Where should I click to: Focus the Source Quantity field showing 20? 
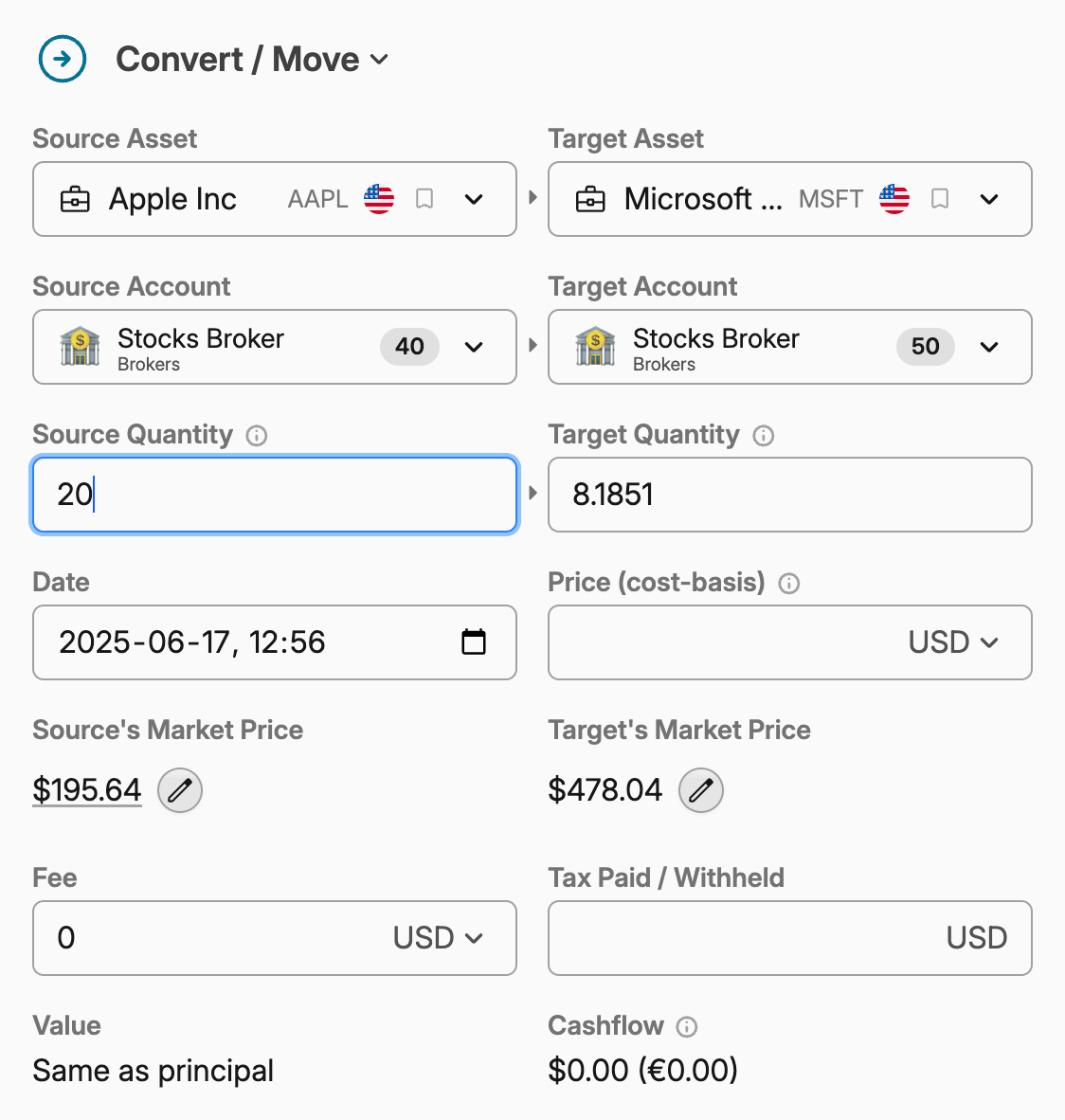pos(274,495)
